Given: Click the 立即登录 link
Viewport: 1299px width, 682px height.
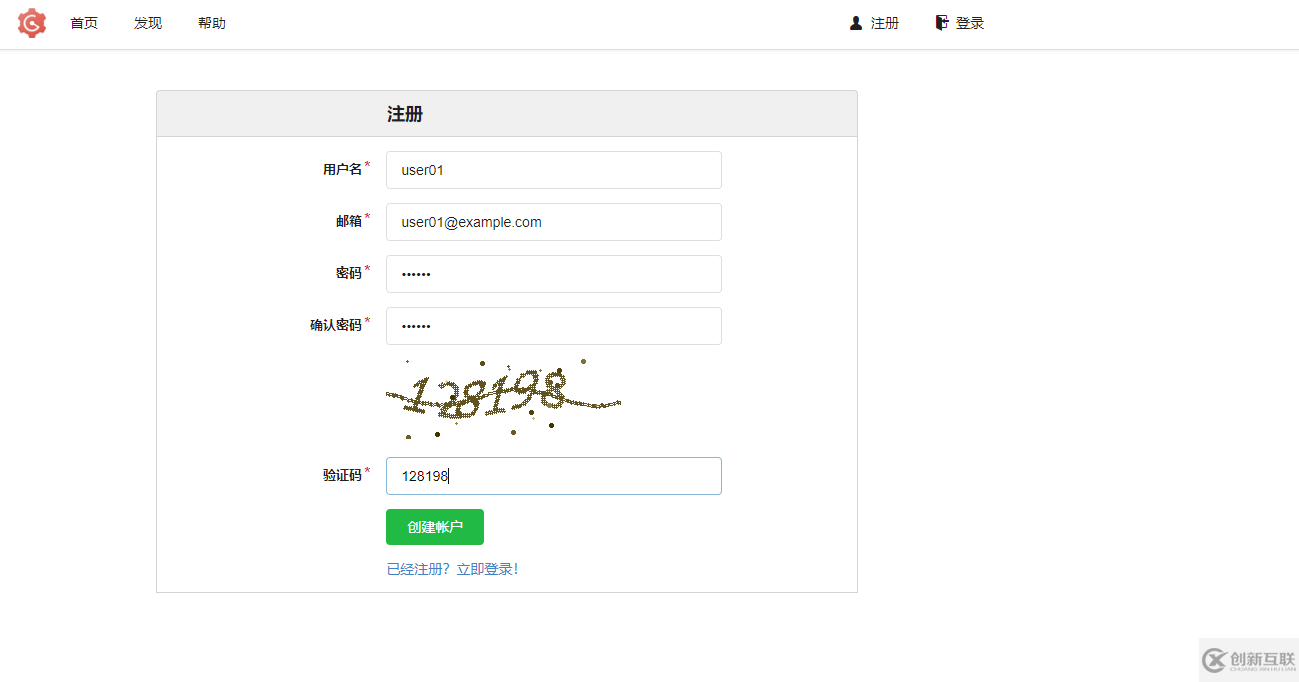Looking at the screenshot, I should (x=488, y=567).
